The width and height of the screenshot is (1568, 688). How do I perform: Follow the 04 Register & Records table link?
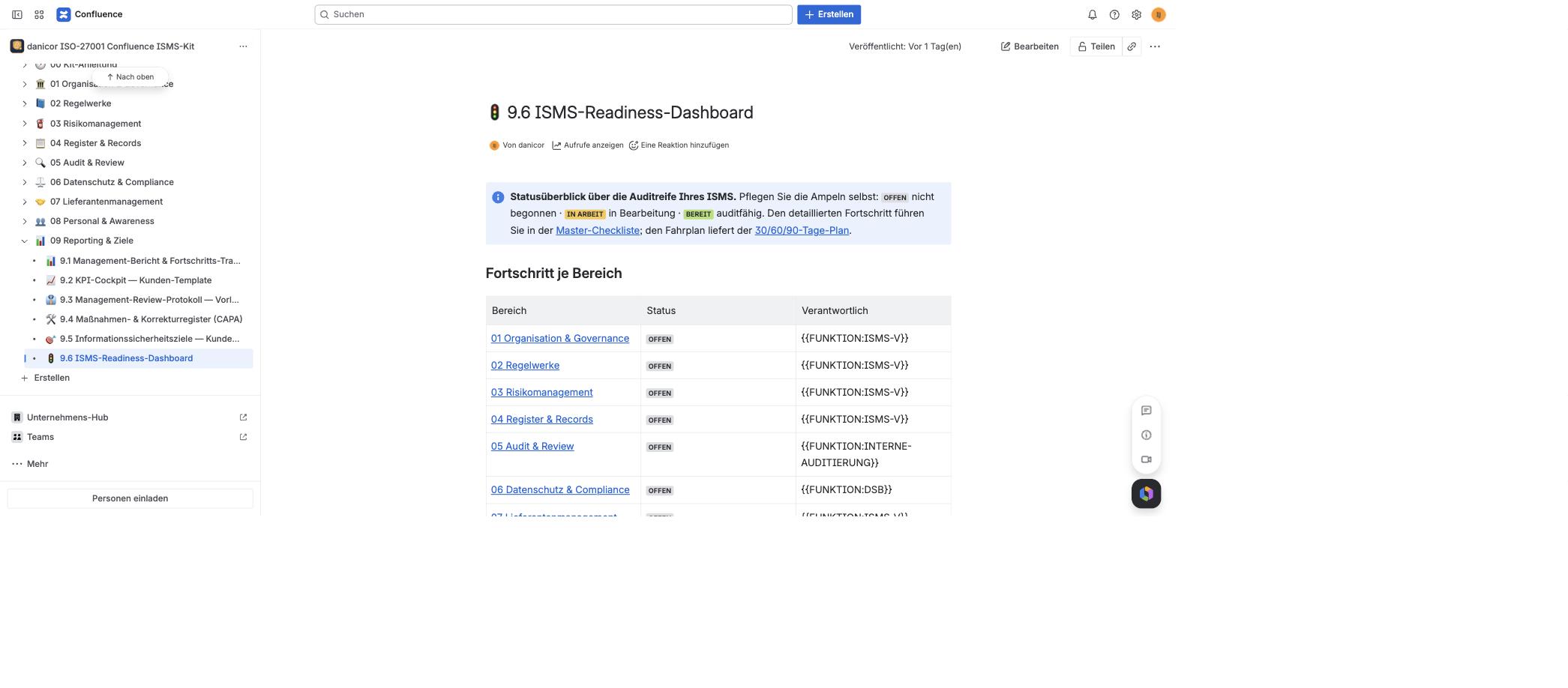541,420
